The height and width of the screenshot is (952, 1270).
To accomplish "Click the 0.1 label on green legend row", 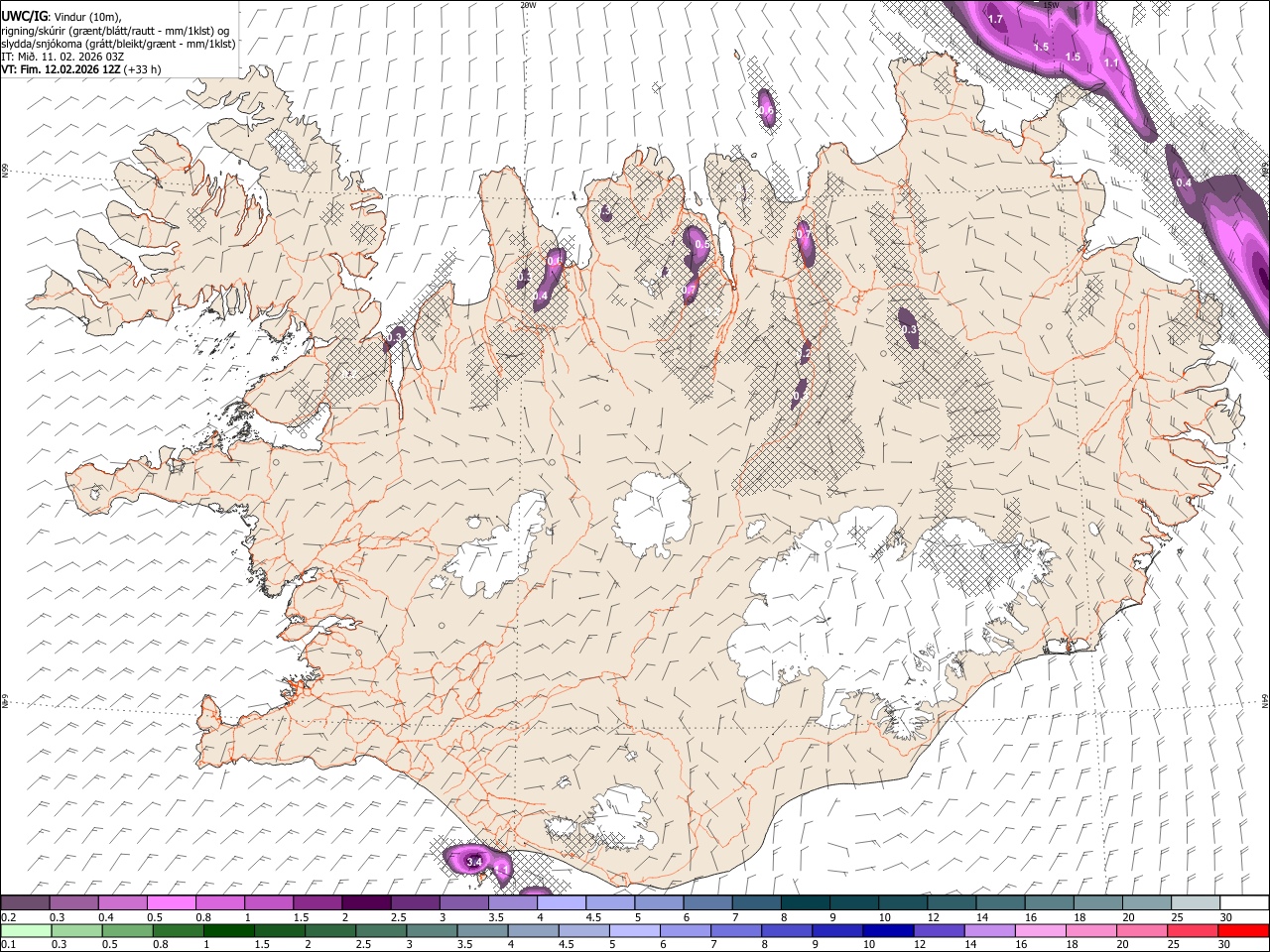I will coord(9,944).
